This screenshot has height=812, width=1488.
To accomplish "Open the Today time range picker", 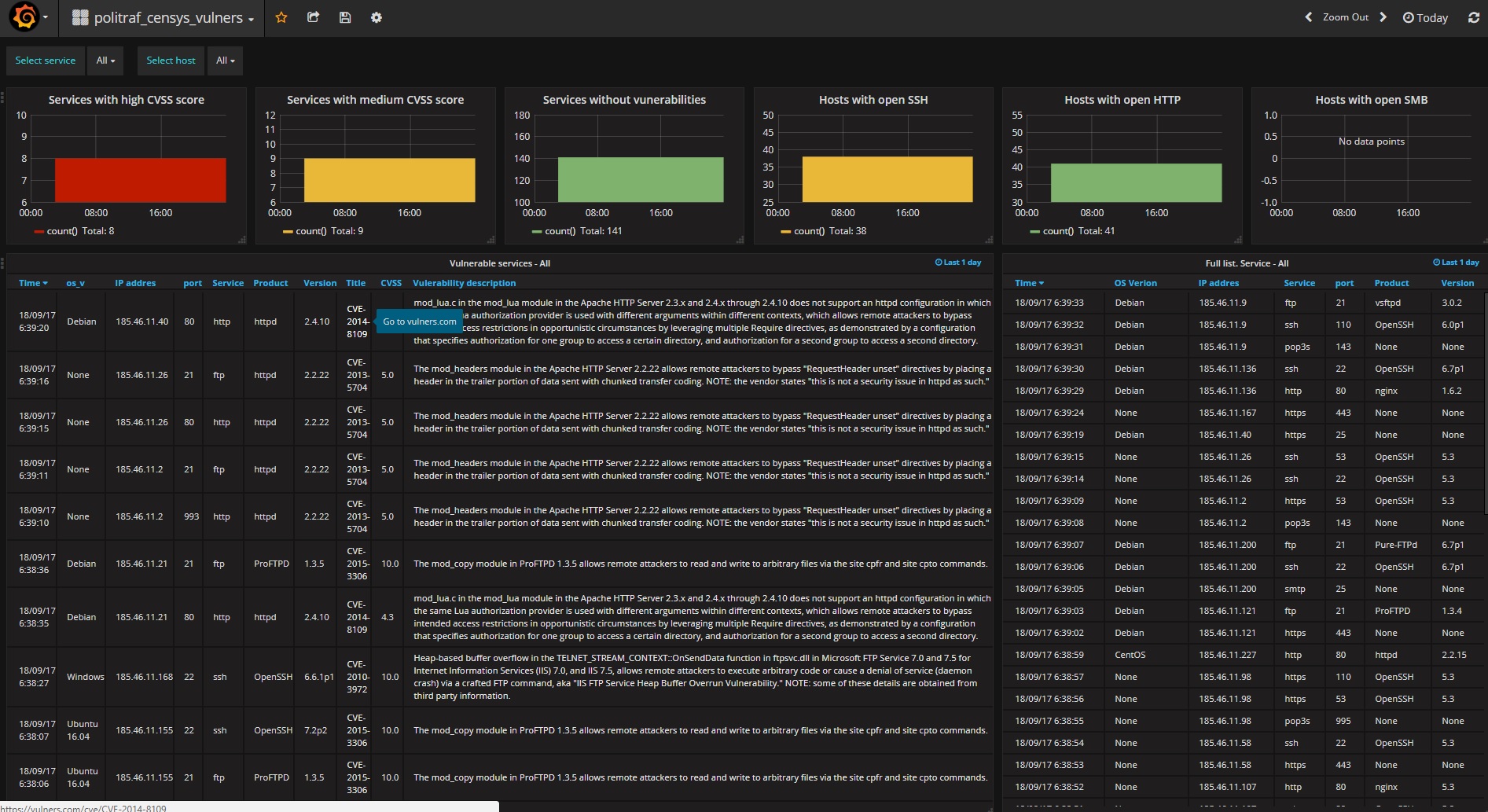I will (x=1425, y=17).
